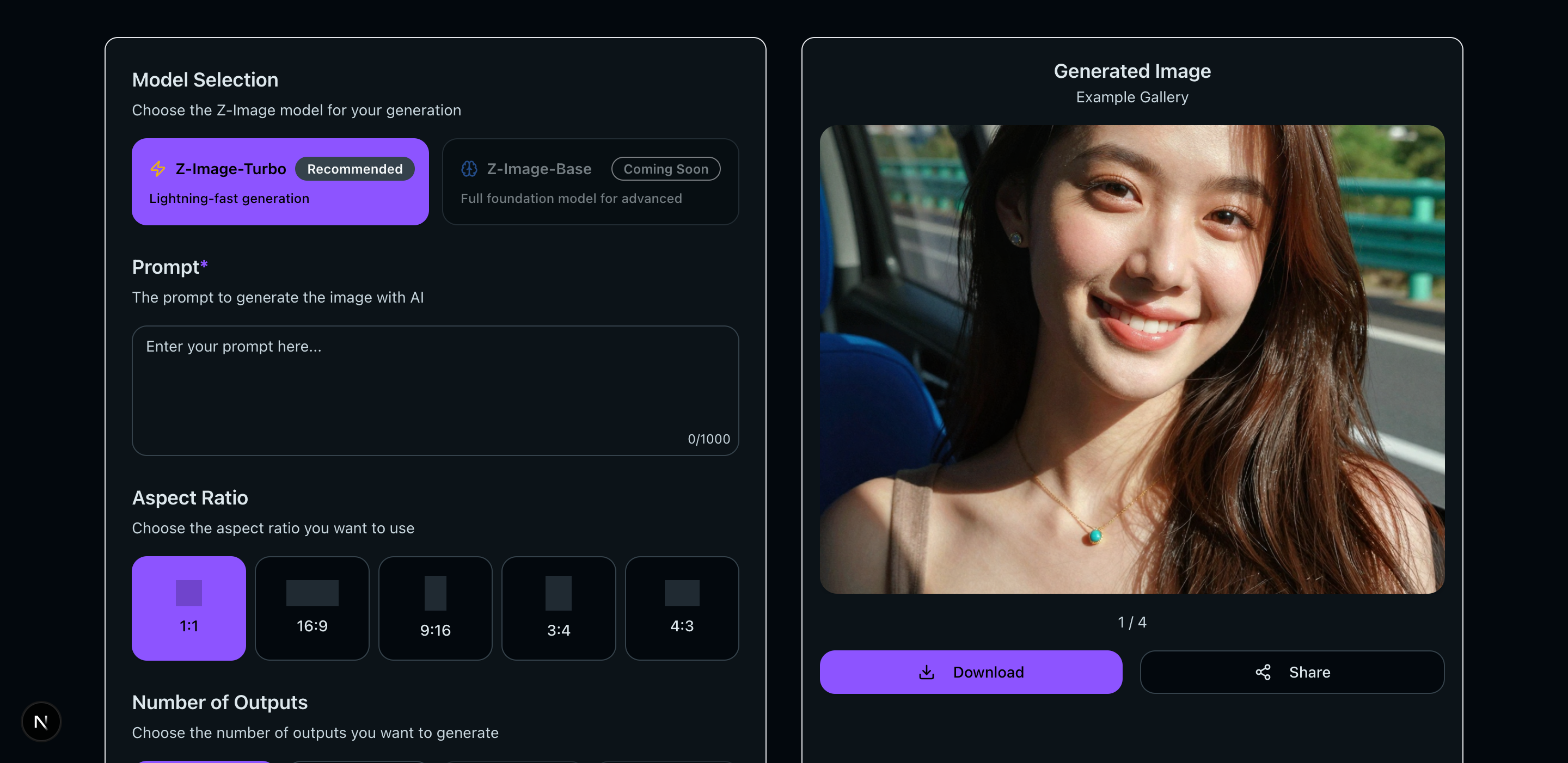Click the square 1:1 ratio shape icon
The width and height of the screenshot is (1568, 763).
click(x=189, y=593)
